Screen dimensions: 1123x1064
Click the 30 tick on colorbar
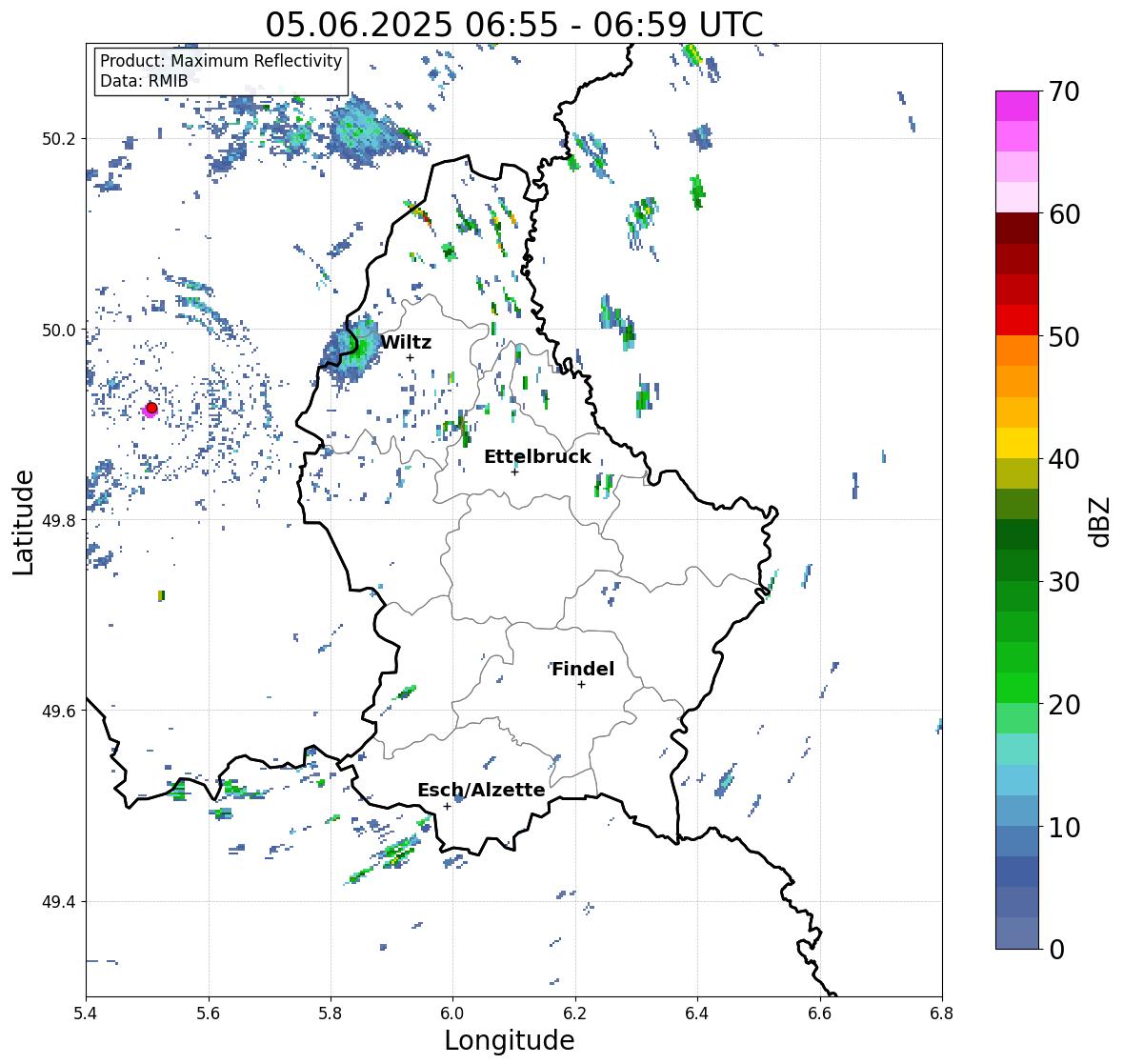point(1064,582)
